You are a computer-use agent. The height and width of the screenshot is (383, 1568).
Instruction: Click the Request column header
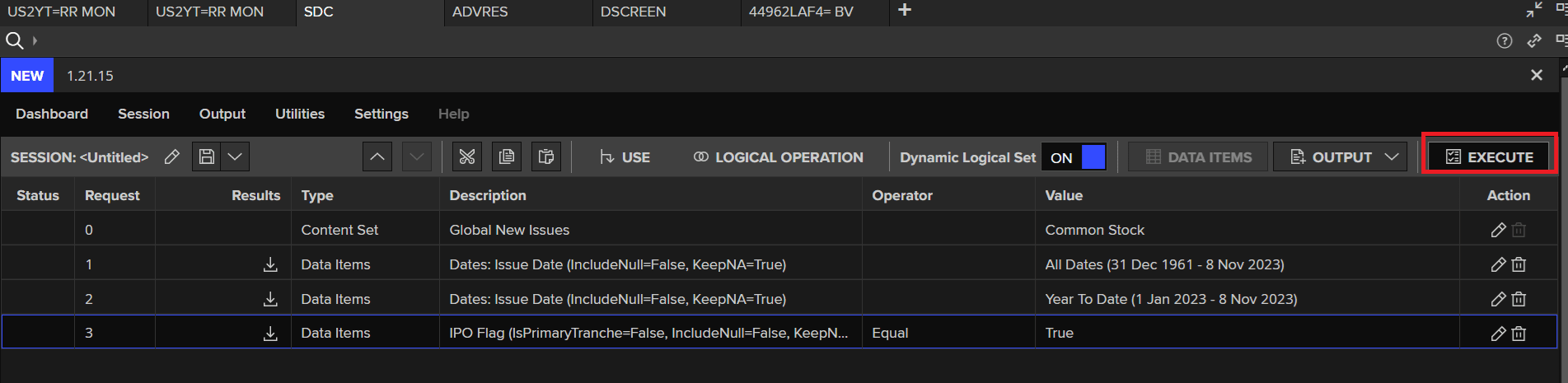click(112, 195)
